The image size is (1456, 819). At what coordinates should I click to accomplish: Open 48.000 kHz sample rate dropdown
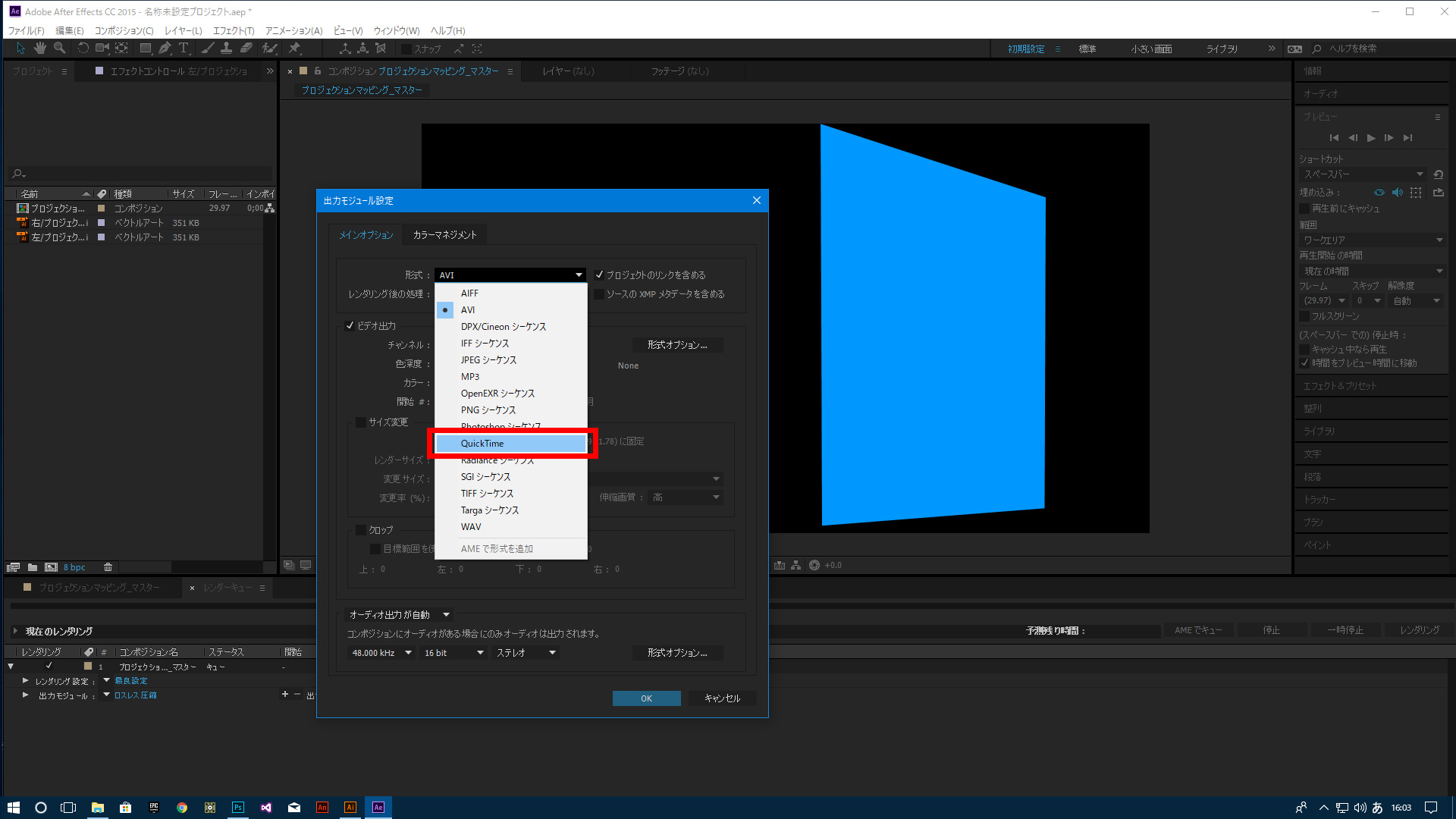(x=381, y=653)
